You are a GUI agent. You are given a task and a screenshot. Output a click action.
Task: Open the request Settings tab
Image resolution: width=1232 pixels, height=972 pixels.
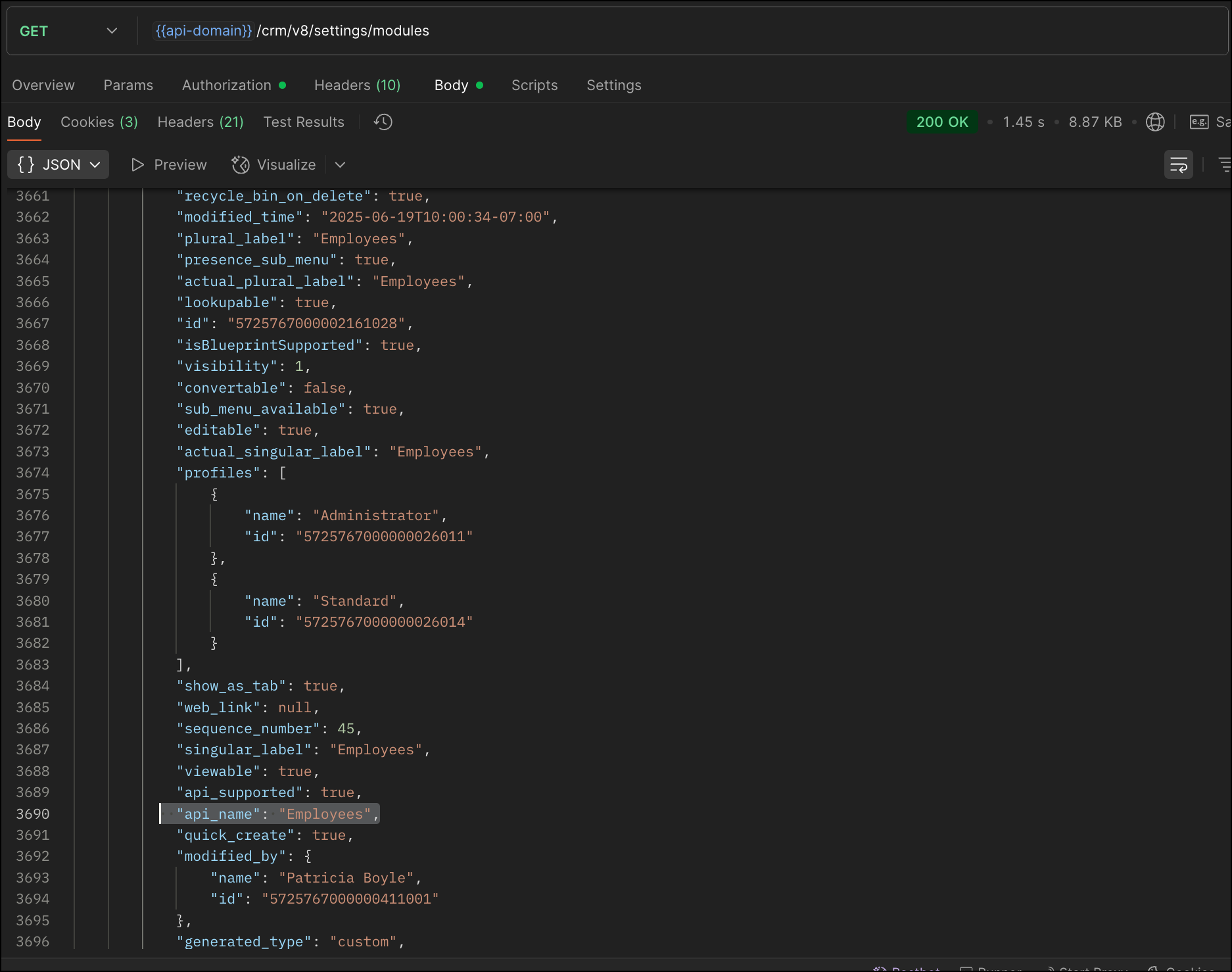click(x=613, y=85)
